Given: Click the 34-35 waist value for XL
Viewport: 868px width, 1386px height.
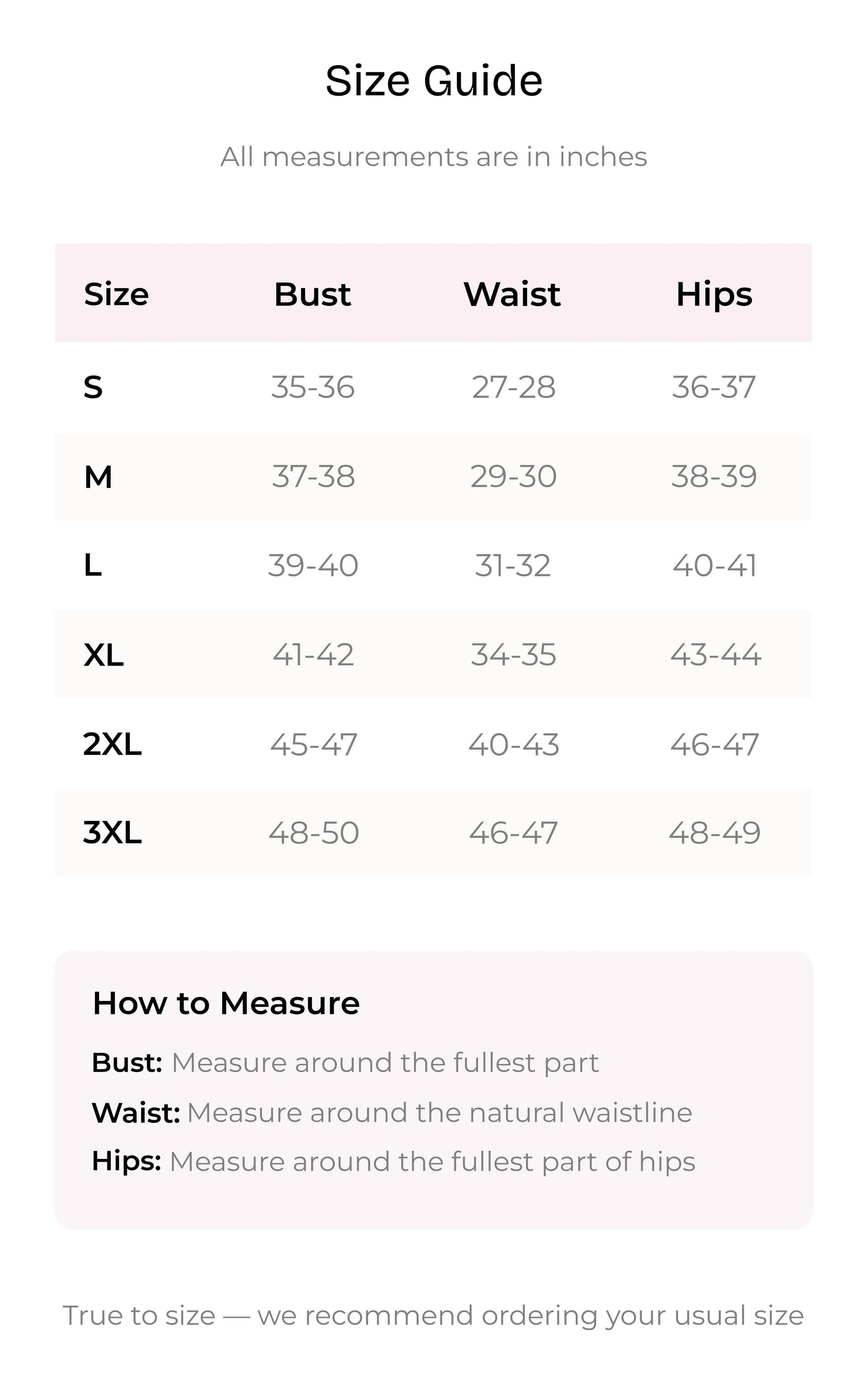Looking at the screenshot, I should pyautogui.click(x=513, y=654).
